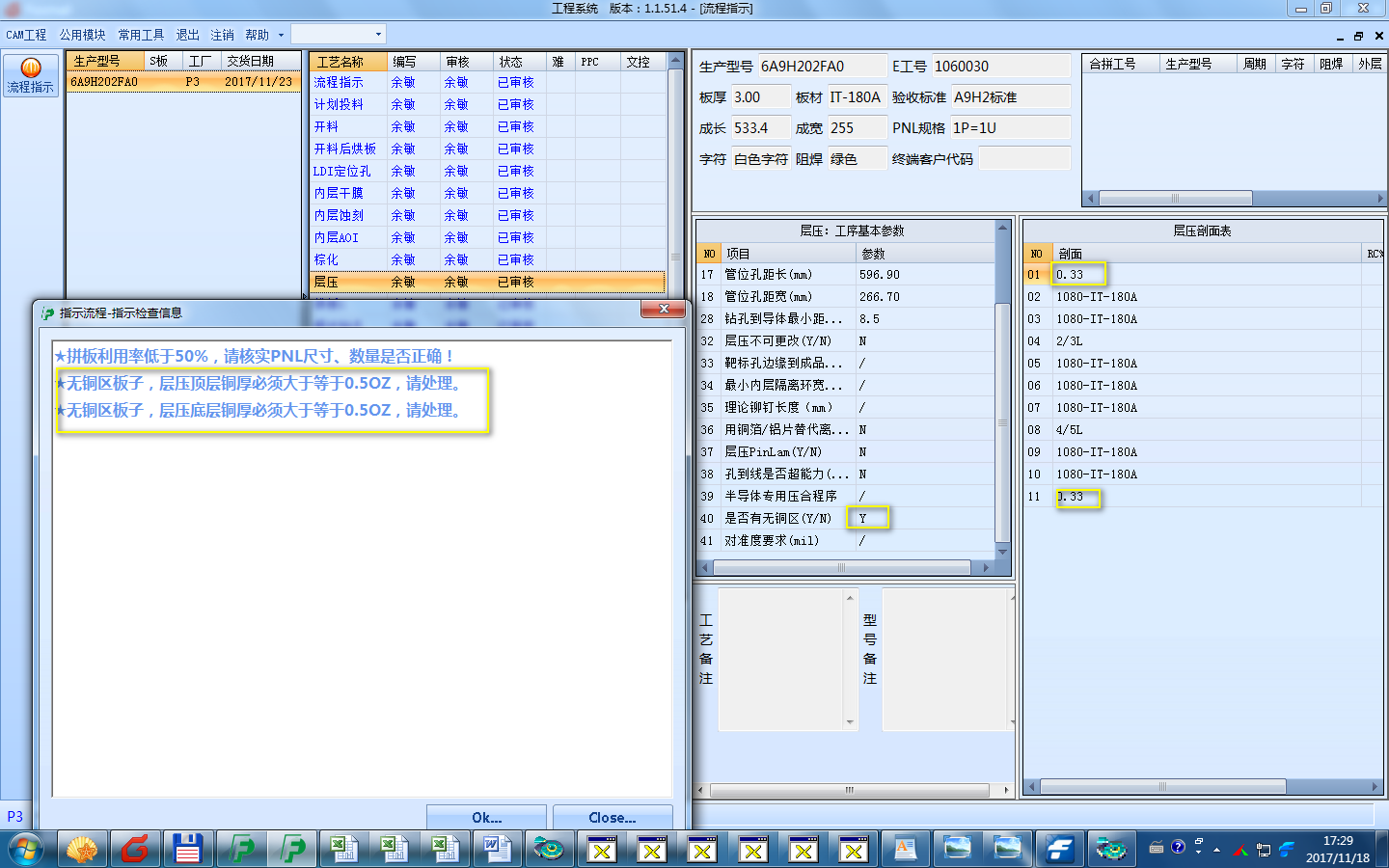Select the highlighted 层压 process row
Image resolution: width=1389 pixels, height=868 pixels.
(x=487, y=282)
